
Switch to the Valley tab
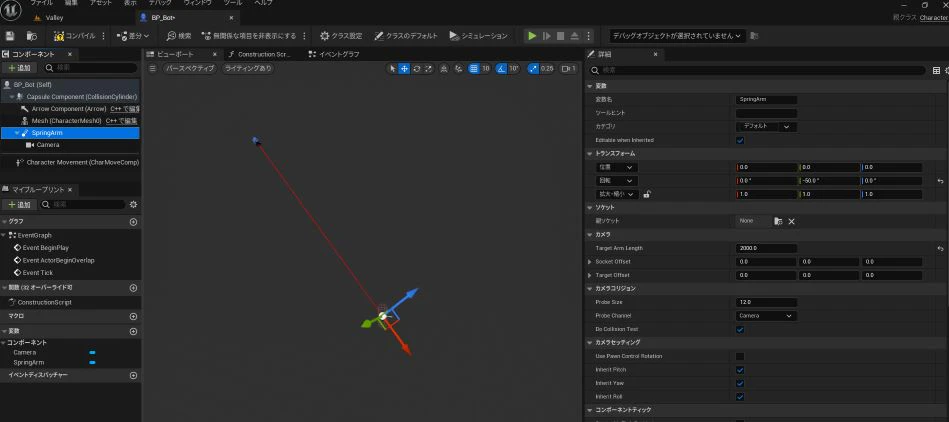pos(54,18)
